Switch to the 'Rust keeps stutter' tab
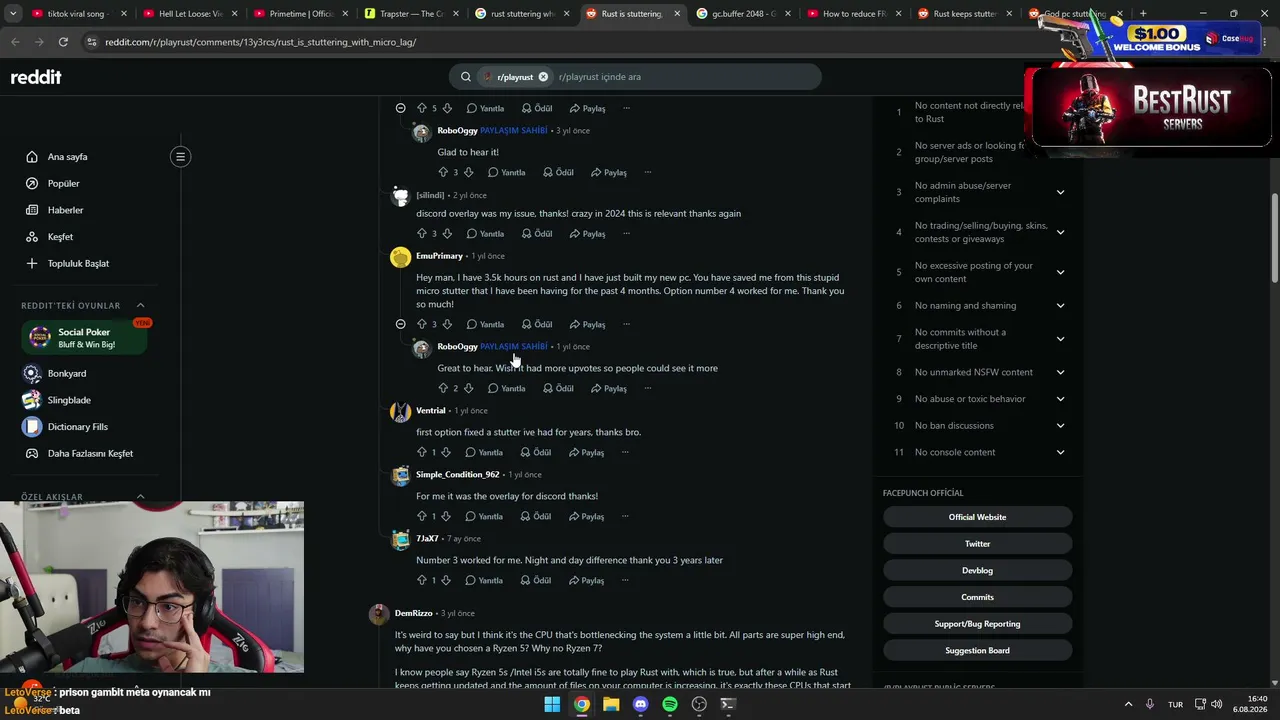 [964, 14]
